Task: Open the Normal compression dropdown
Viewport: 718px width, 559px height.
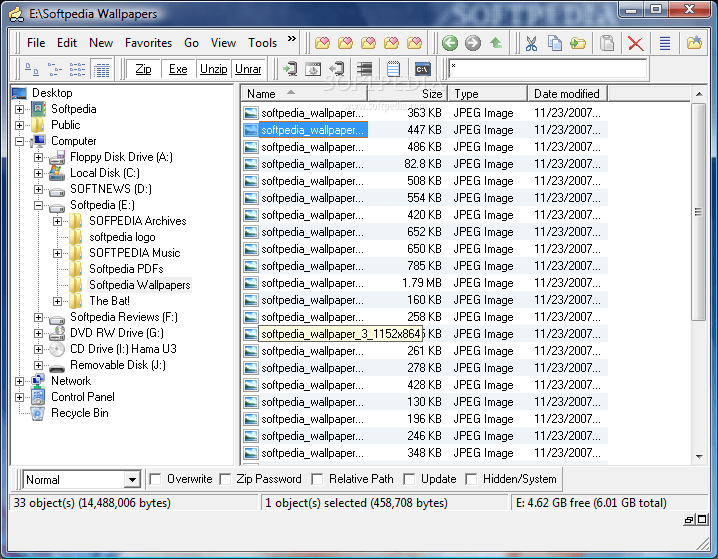Action: point(132,480)
